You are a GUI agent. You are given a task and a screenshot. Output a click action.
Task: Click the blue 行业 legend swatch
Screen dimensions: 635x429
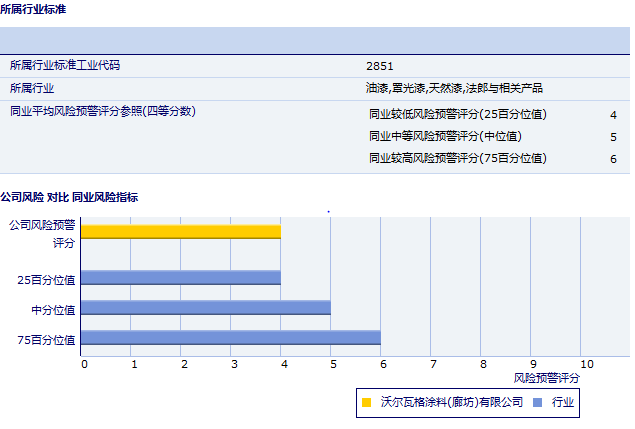(x=538, y=402)
